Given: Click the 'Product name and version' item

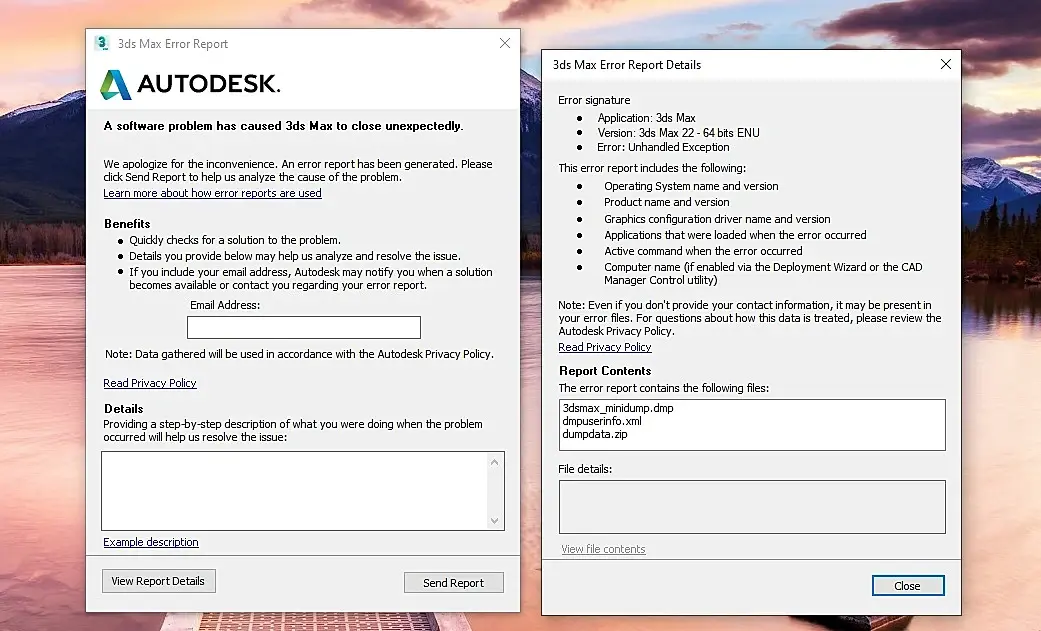Looking at the screenshot, I should 667,203.
